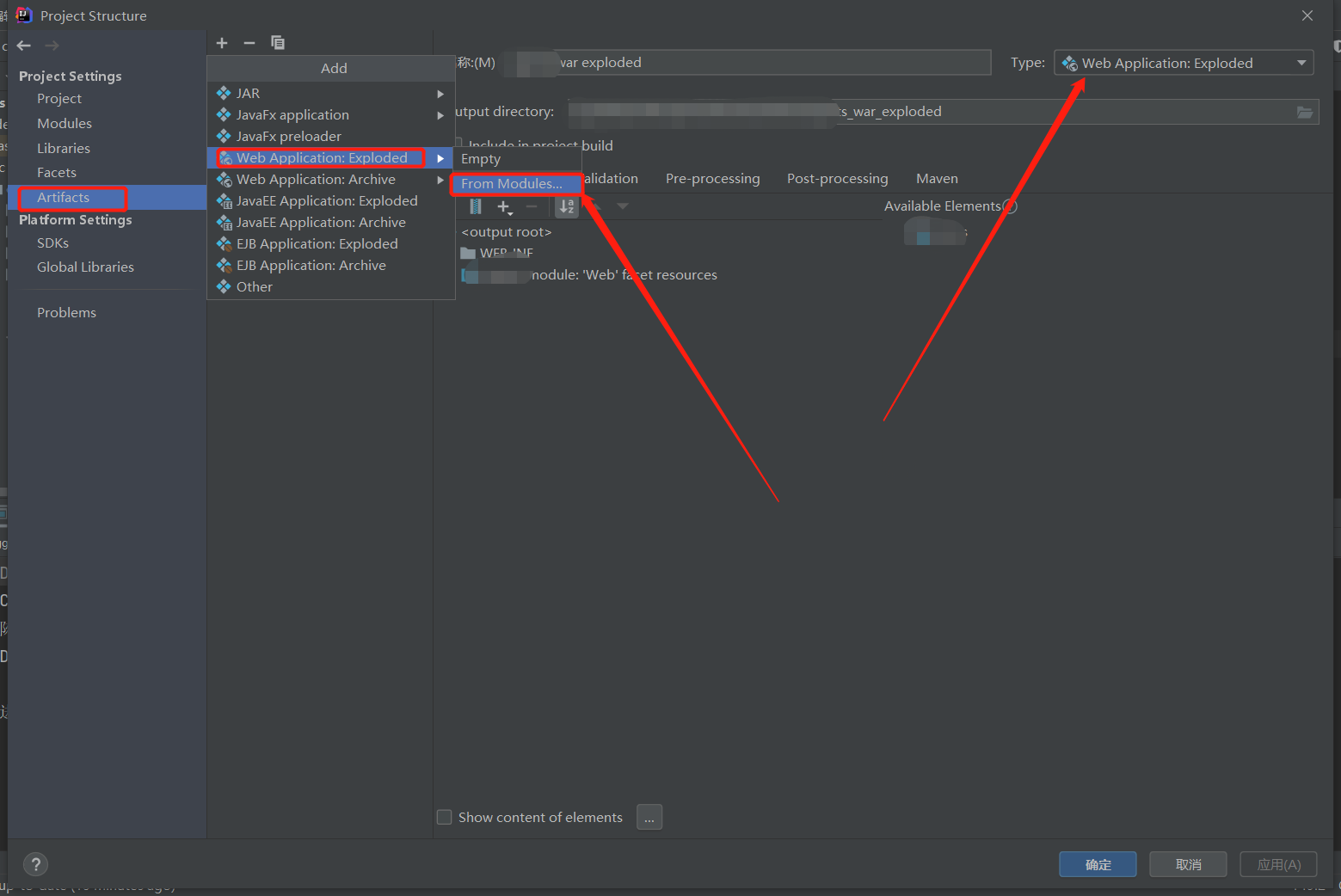Viewport: 1341px width, 896px height.
Task: Expand the Web Application: Exploded submenu arrow
Action: [440, 158]
